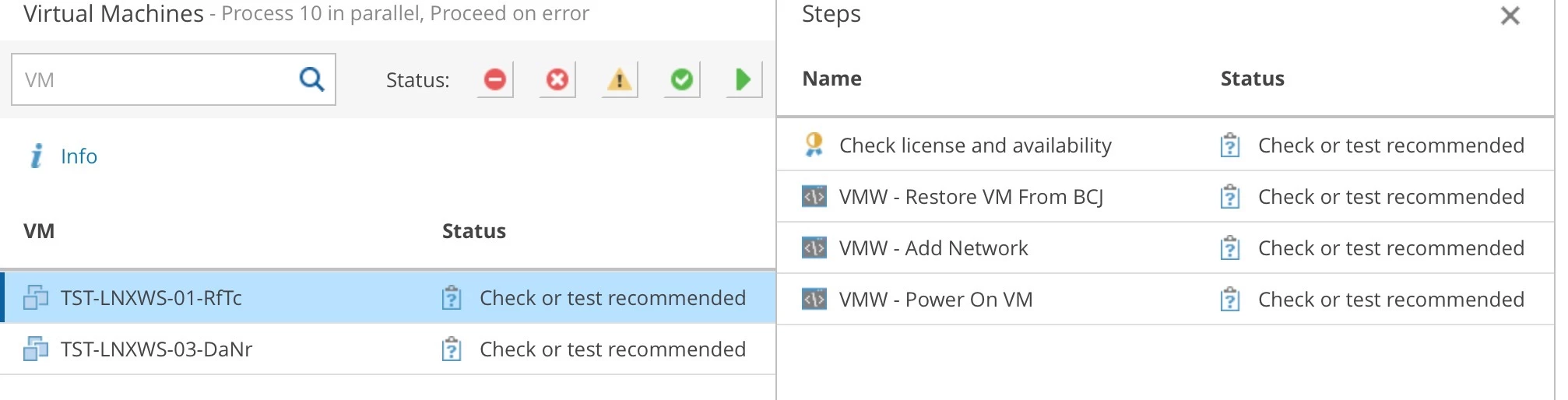This screenshot has width=1568, height=400.
Task: Click the license ribbon icon
Action: coord(814,145)
